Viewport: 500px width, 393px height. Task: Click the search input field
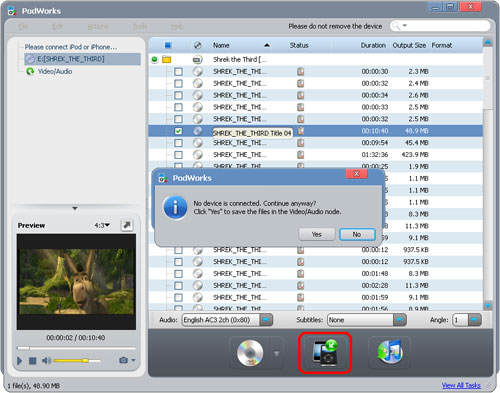pos(447,26)
